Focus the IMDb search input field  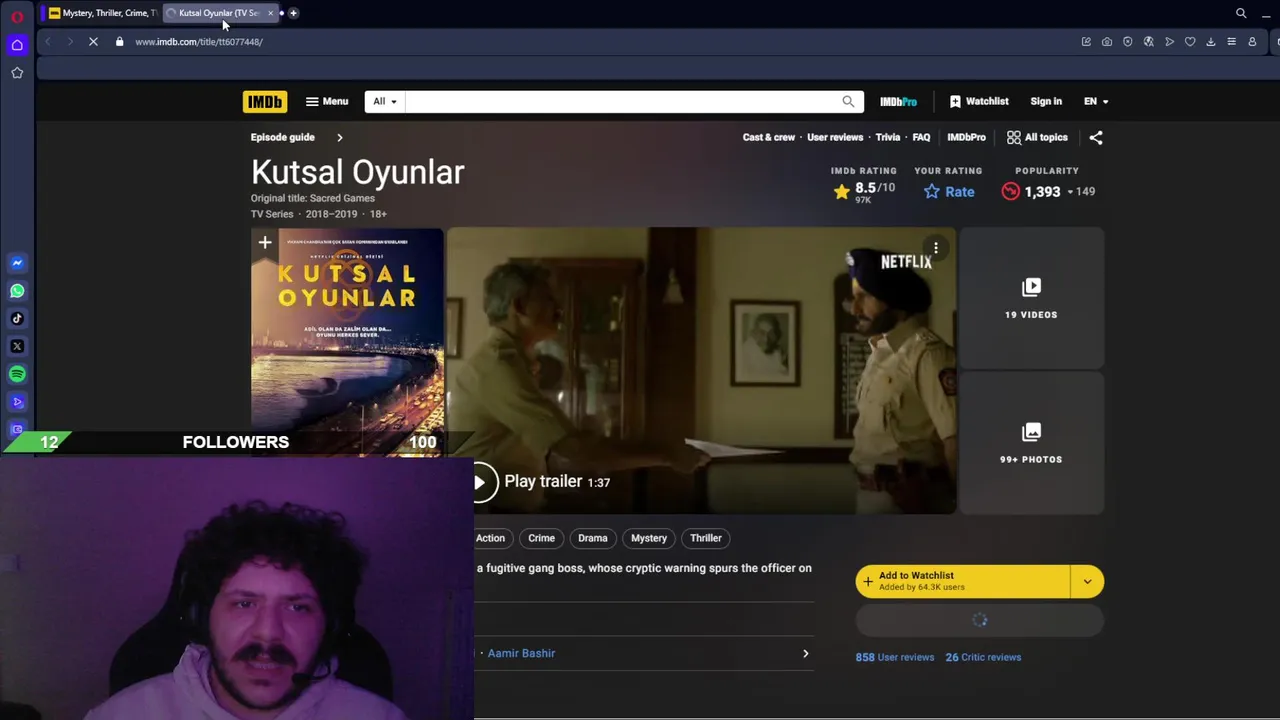[x=622, y=101]
